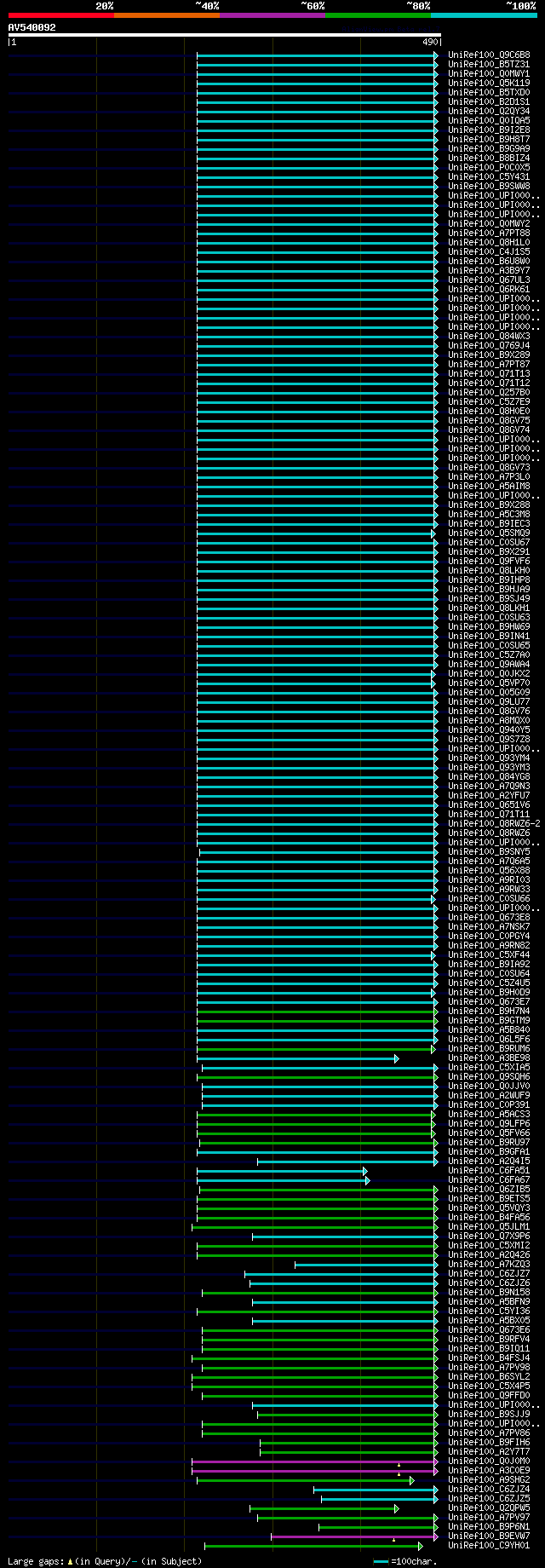Click the purple bar for UniRef100_B9EVW7
This screenshot has height=1568, width=545.
pos(354,1536)
